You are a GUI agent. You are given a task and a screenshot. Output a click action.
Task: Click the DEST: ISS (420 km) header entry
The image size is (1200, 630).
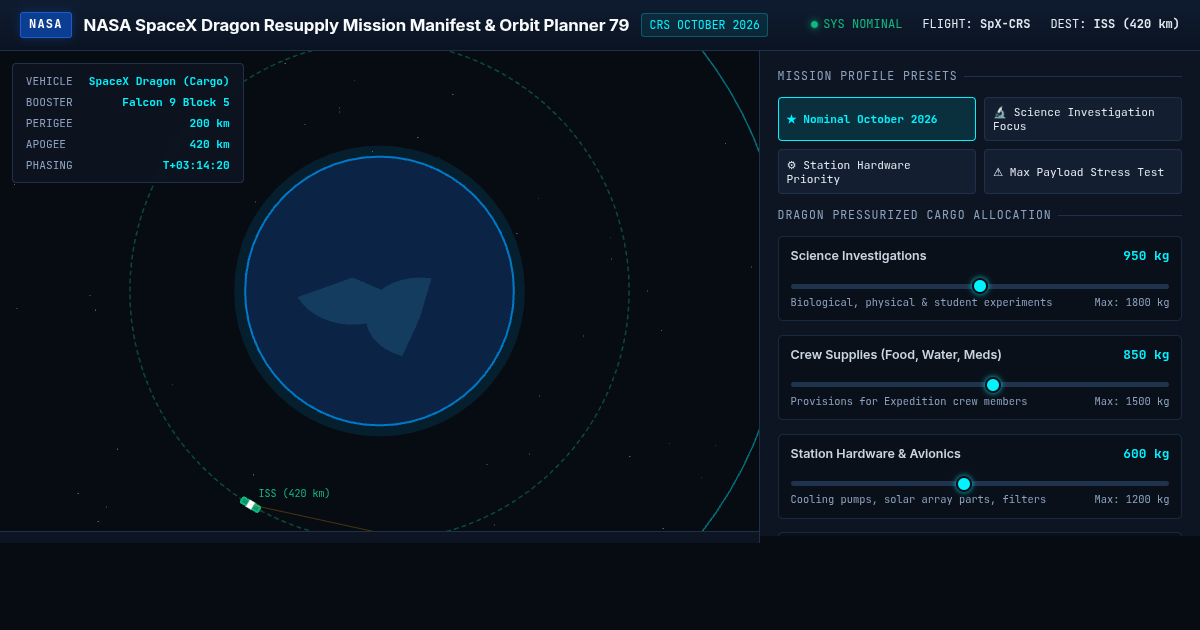coord(1115,25)
